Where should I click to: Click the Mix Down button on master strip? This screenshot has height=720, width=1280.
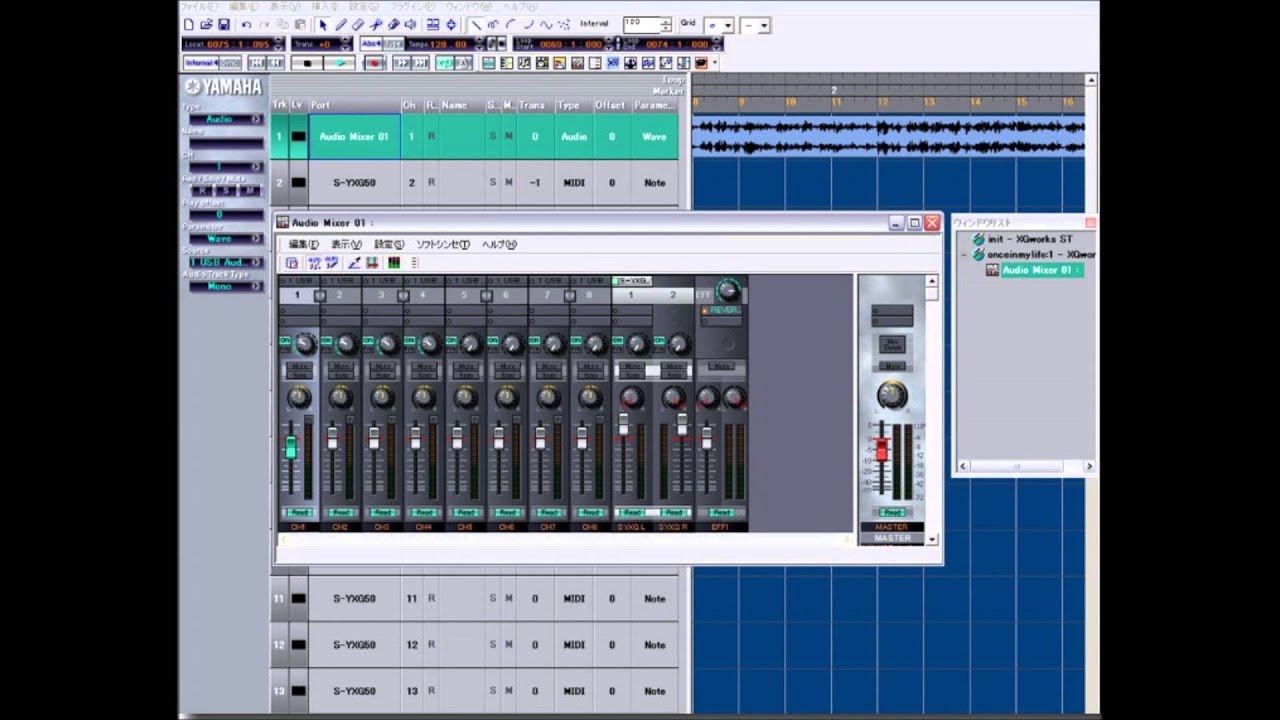[892, 344]
